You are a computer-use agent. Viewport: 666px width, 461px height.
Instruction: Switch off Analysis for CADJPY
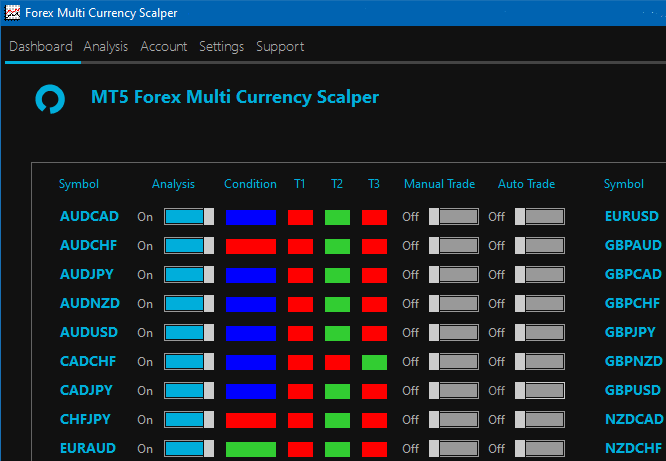click(x=189, y=390)
